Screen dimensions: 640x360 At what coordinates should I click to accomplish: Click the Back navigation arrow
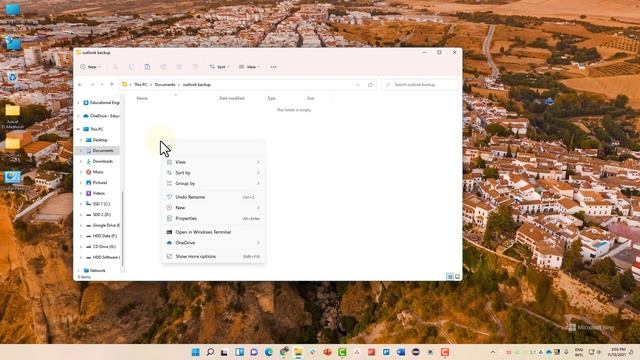pos(80,85)
